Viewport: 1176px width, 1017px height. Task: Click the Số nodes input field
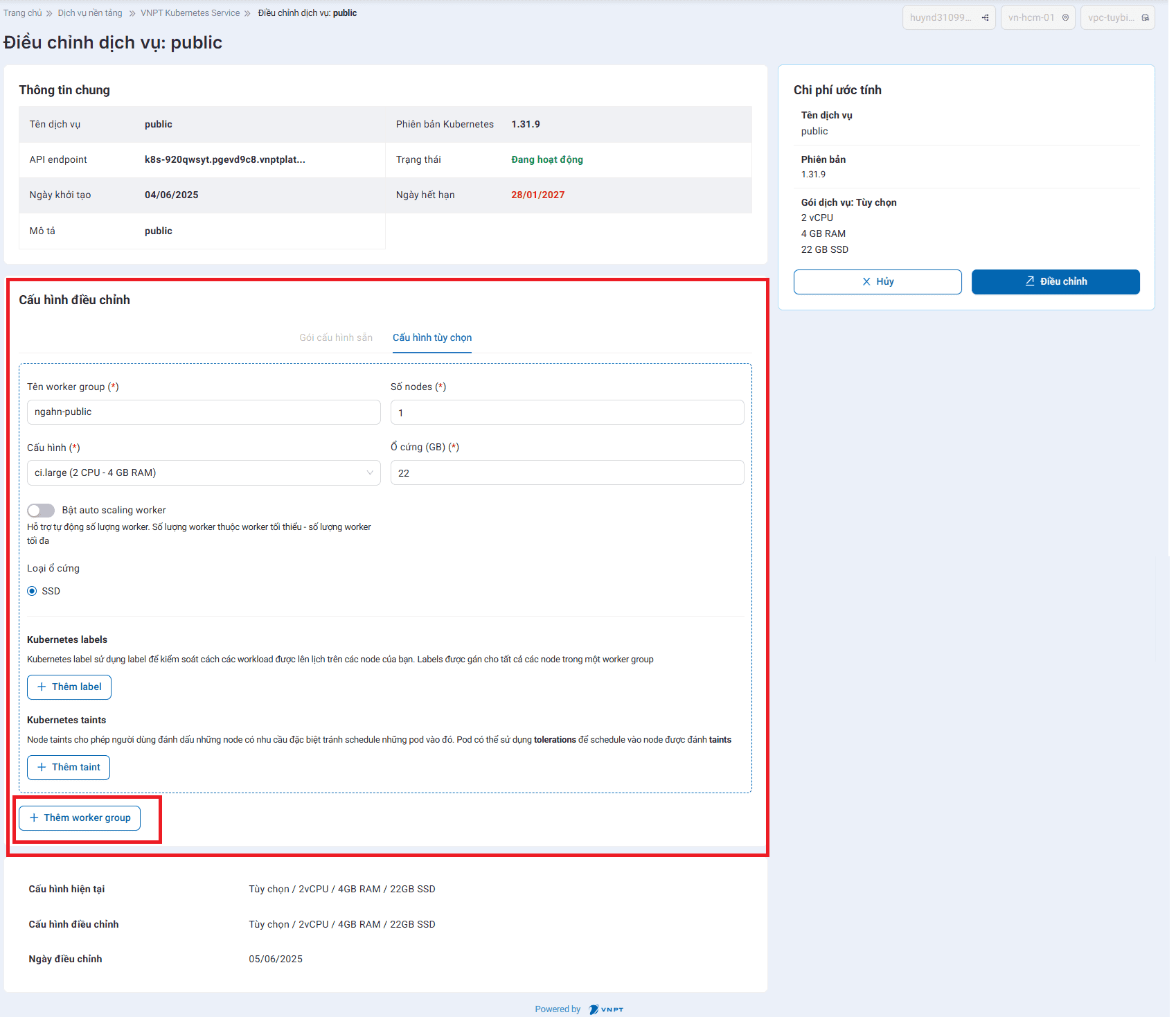point(567,412)
